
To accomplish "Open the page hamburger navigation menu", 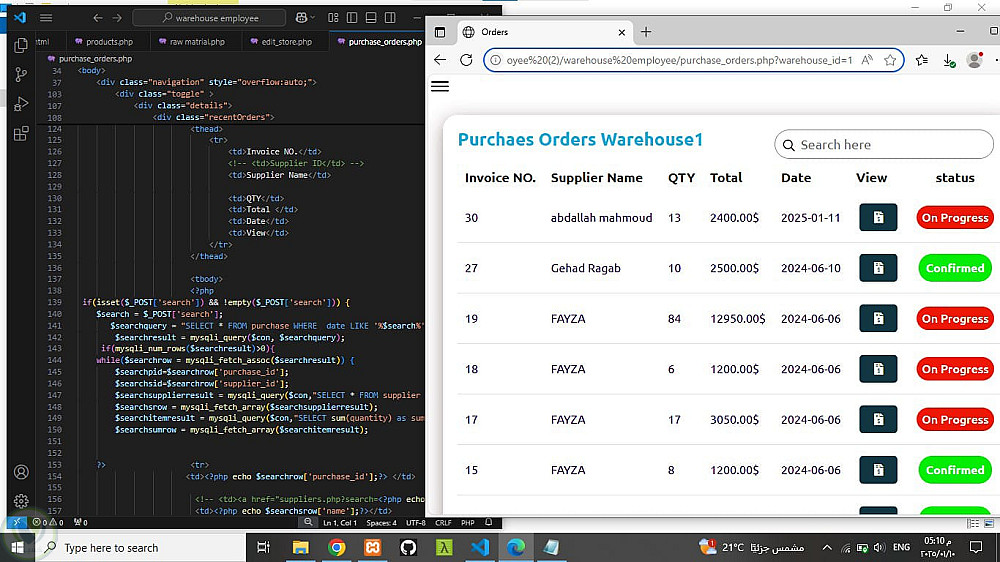I will pyautogui.click(x=440, y=86).
